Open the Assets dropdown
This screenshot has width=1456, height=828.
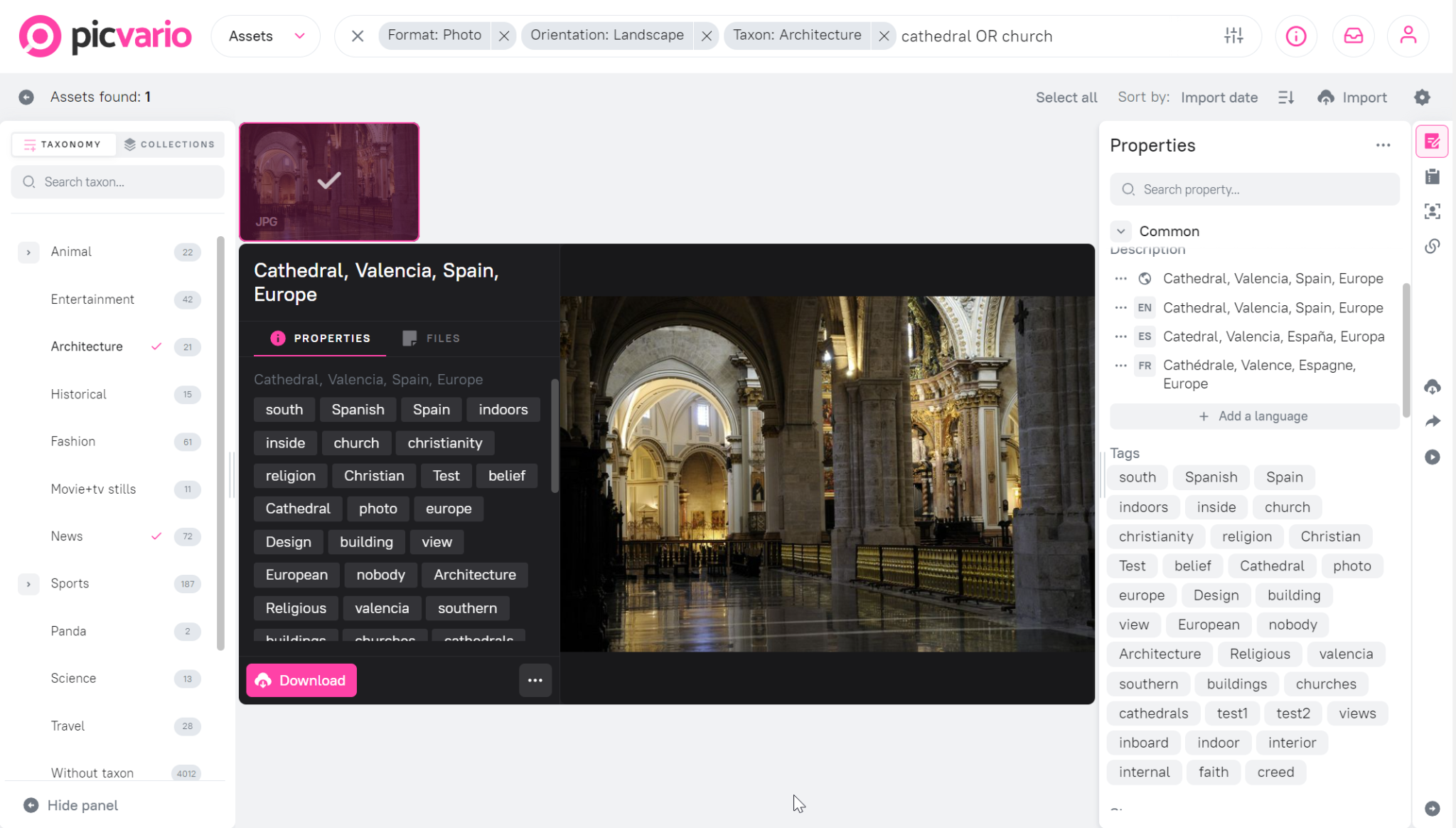click(265, 36)
